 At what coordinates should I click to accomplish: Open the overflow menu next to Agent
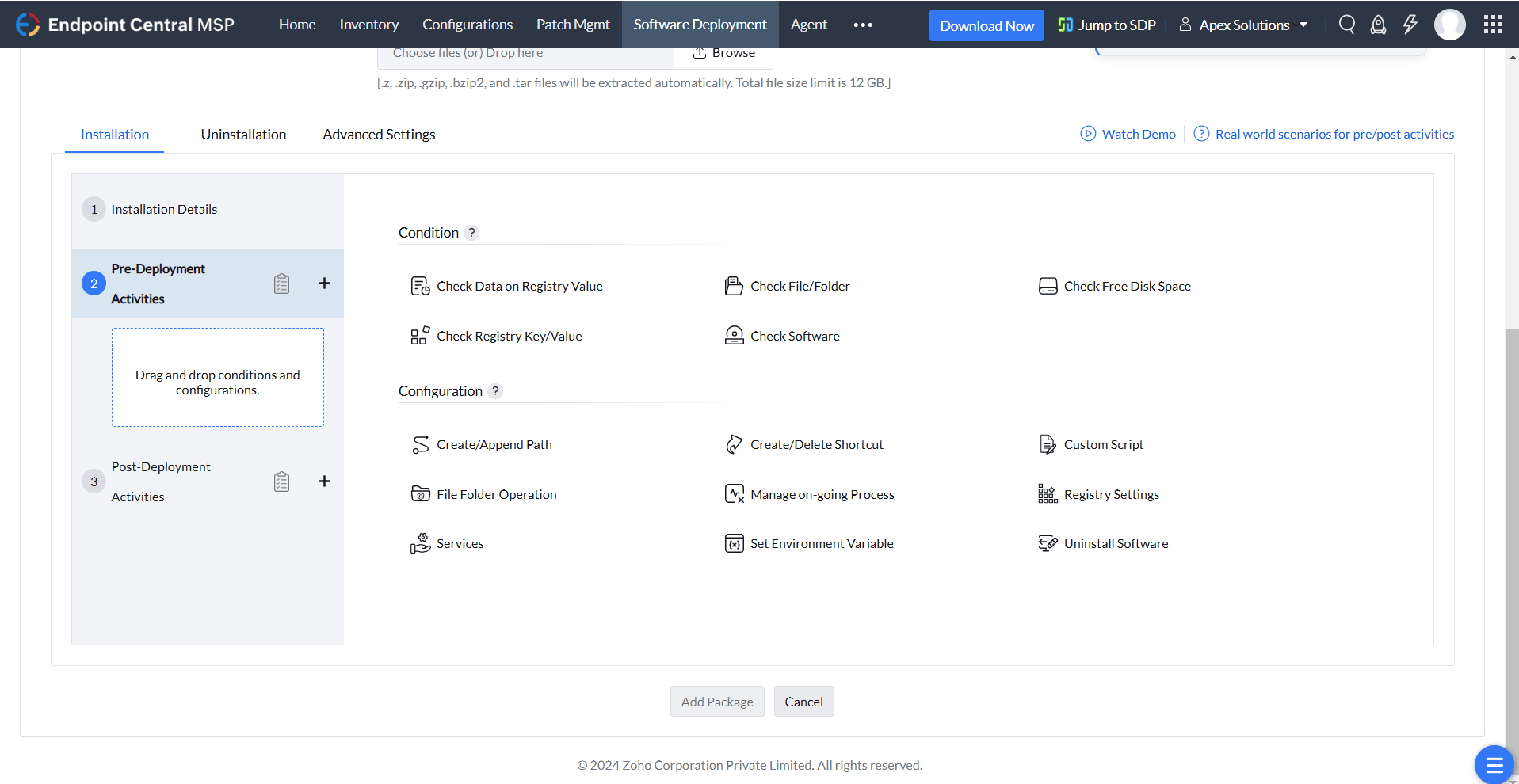point(863,25)
